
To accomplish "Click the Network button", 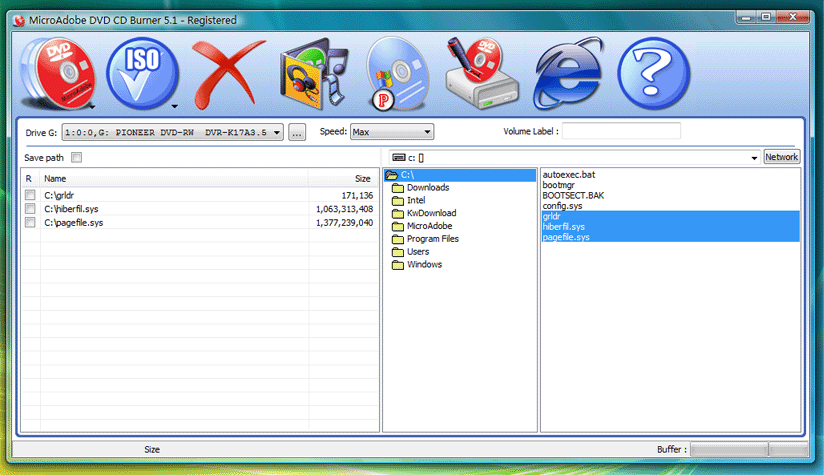I will (x=781, y=157).
